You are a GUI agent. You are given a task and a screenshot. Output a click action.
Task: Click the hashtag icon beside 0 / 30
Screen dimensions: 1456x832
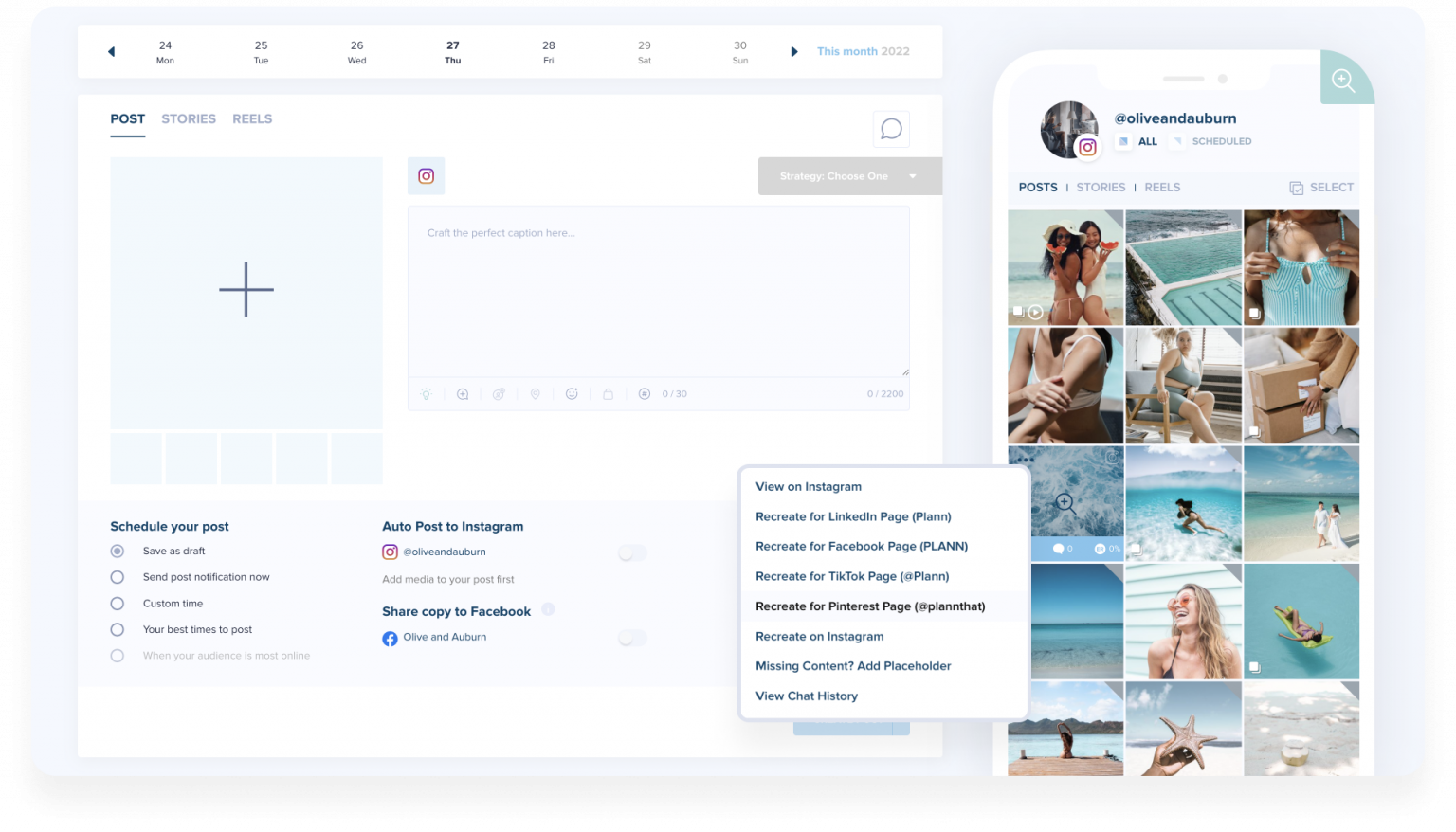click(645, 394)
